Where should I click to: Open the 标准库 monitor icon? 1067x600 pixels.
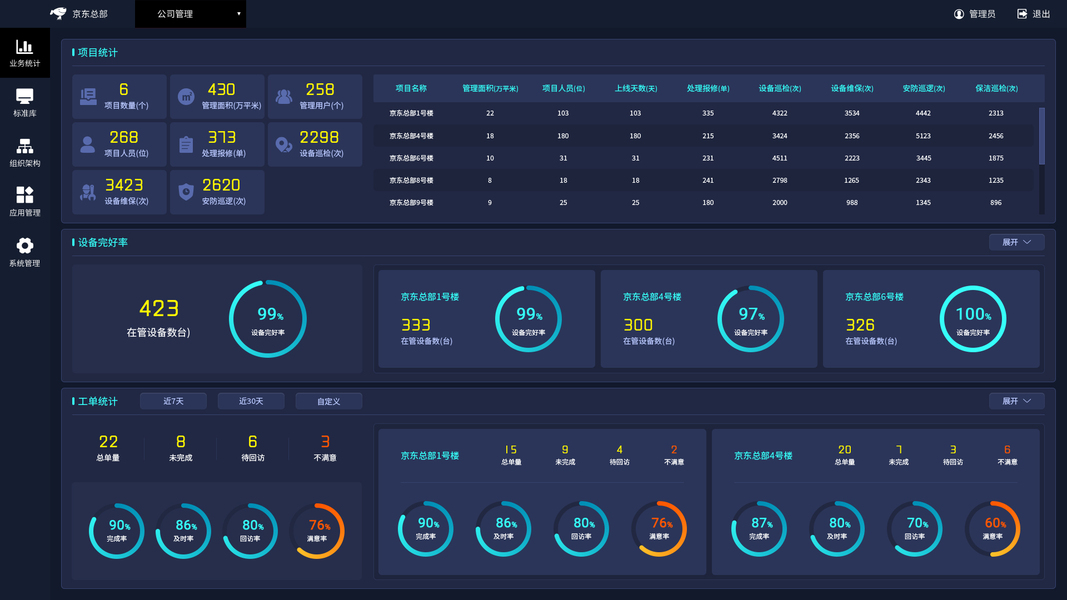(24, 97)
